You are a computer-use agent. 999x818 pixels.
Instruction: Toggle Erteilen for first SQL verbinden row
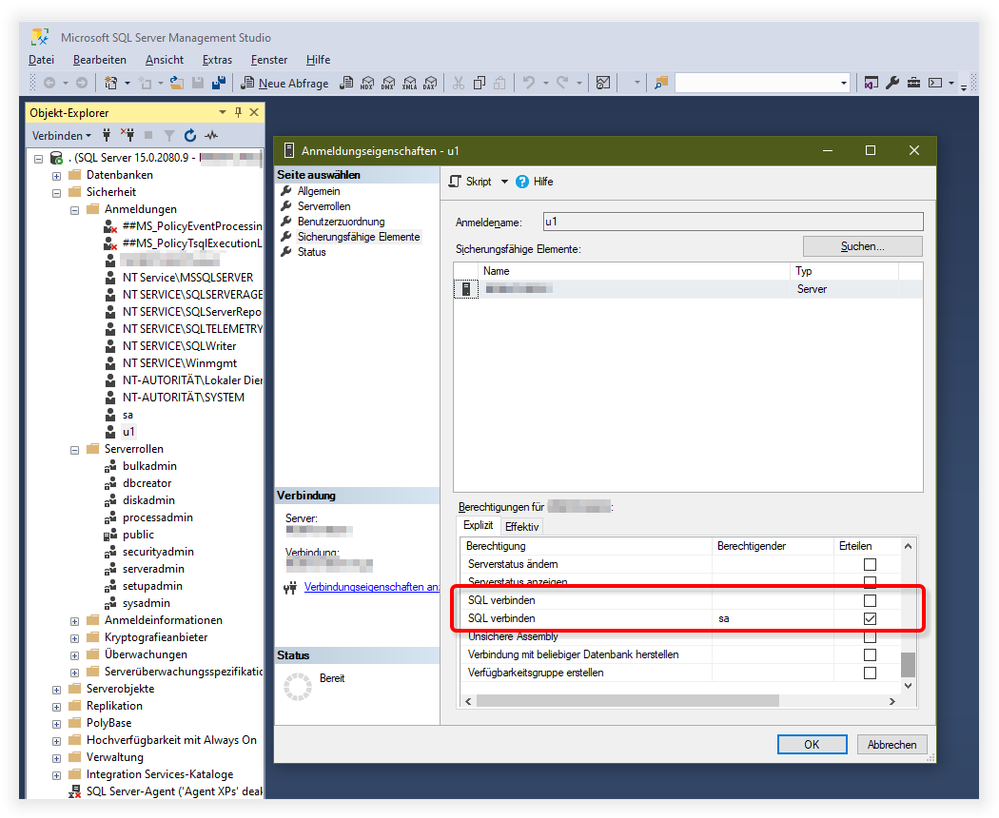[870, 601]
